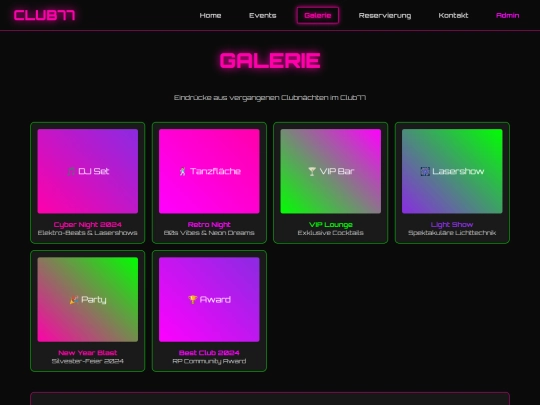Image resolution: width=540 pixels, height=405 pixels.
Task: Click the New Year Blast title
Action: click(x=88, y=353)
